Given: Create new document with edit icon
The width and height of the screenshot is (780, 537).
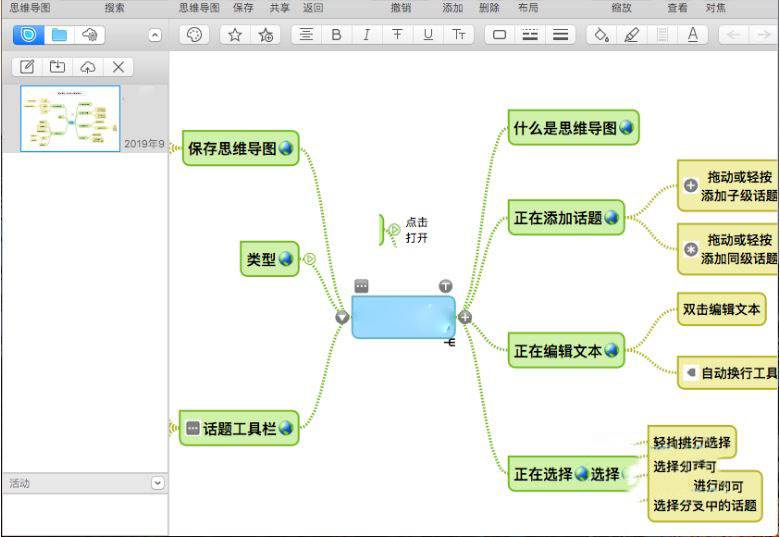Looking at the screenshot, I should click(27, 67).
